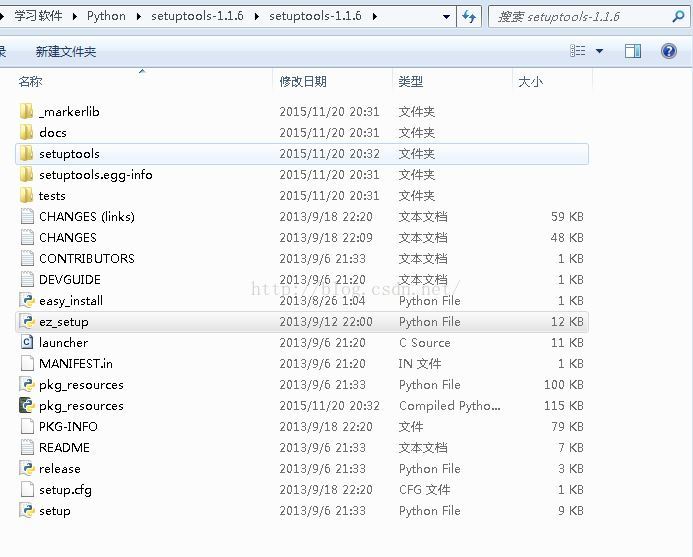Click the 100 KB pkg_resources Python icon
The width and height of the screenshot is (693, 557).
tap(27, 385)
